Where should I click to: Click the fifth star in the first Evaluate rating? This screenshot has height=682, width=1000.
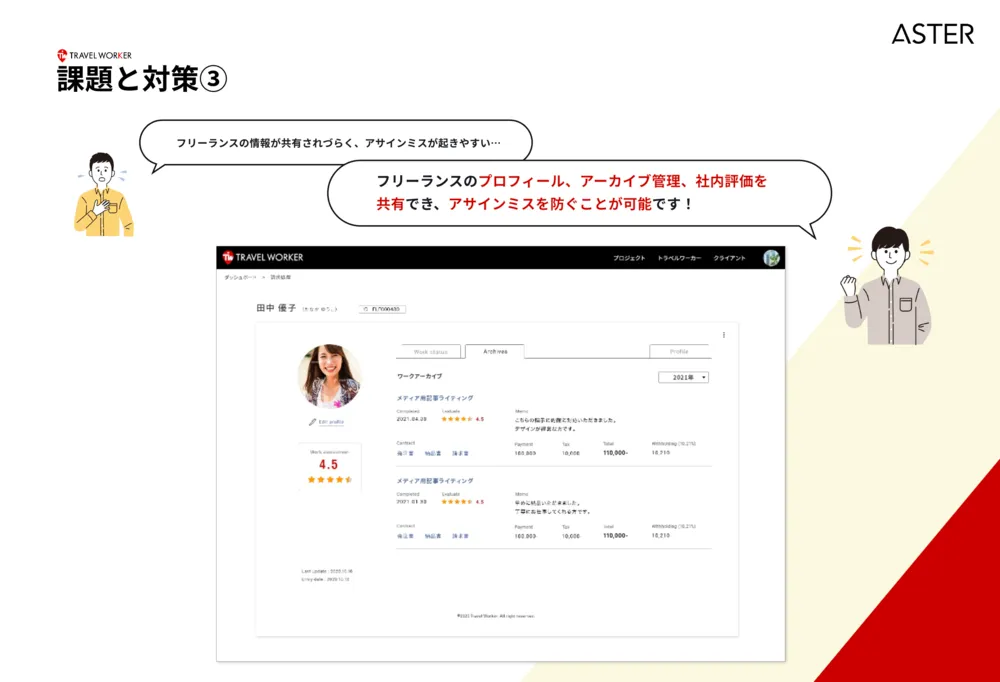pyautogui.click(x=470, y=417)
